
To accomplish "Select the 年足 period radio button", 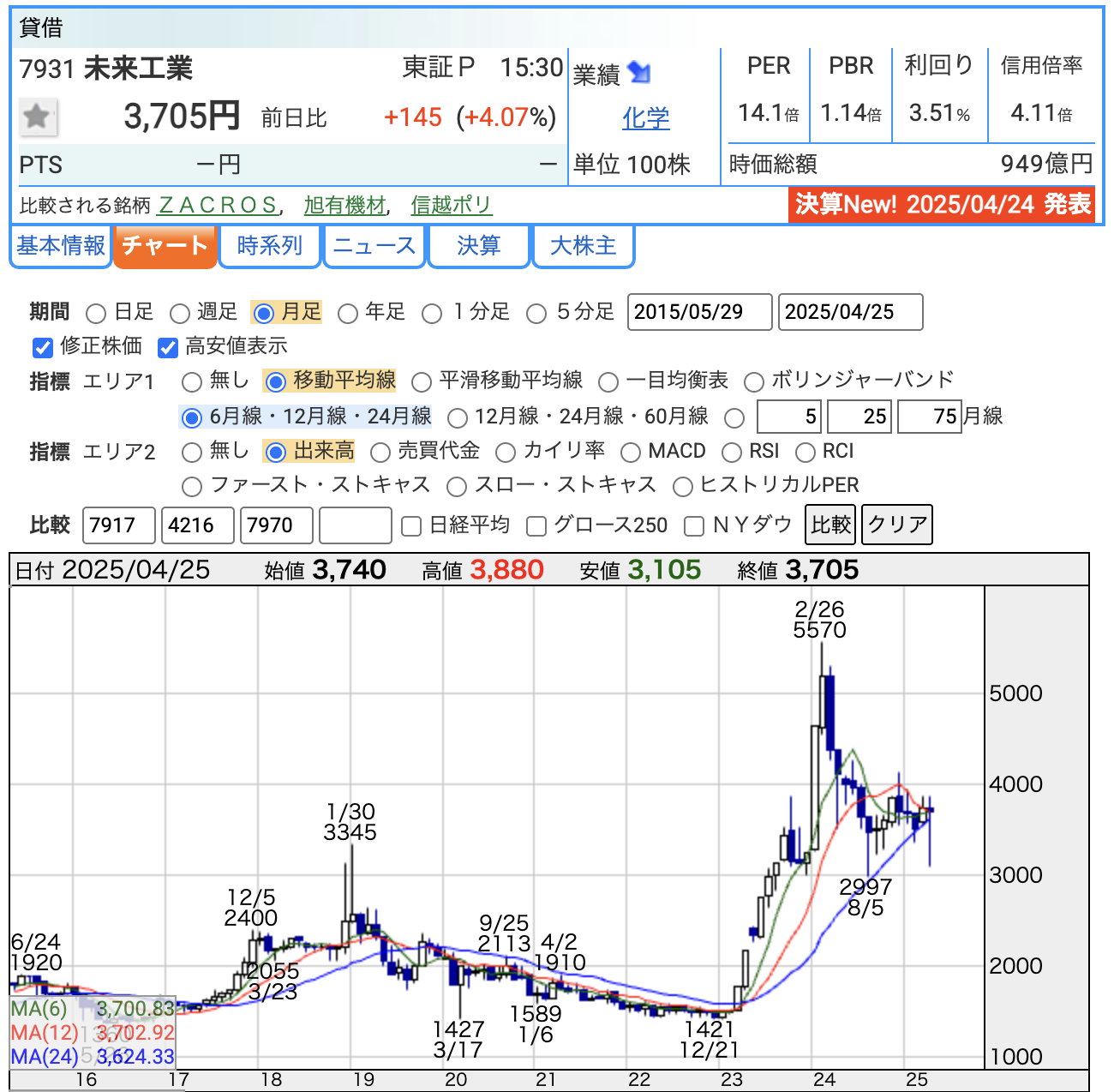I will click(x=348, y=314).
